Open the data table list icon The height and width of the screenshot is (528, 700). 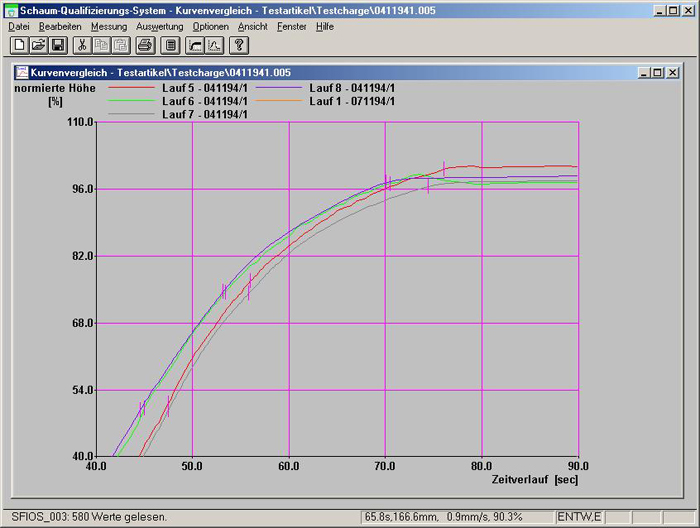pyautogui.click(x=171, y=45)
